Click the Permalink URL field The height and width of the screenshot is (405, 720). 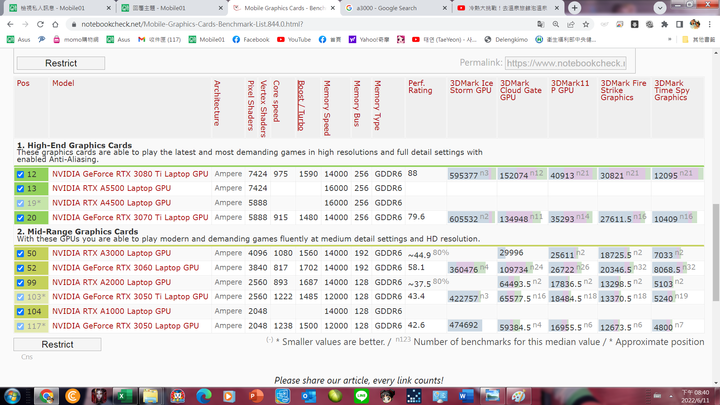[x=566, y=63]
